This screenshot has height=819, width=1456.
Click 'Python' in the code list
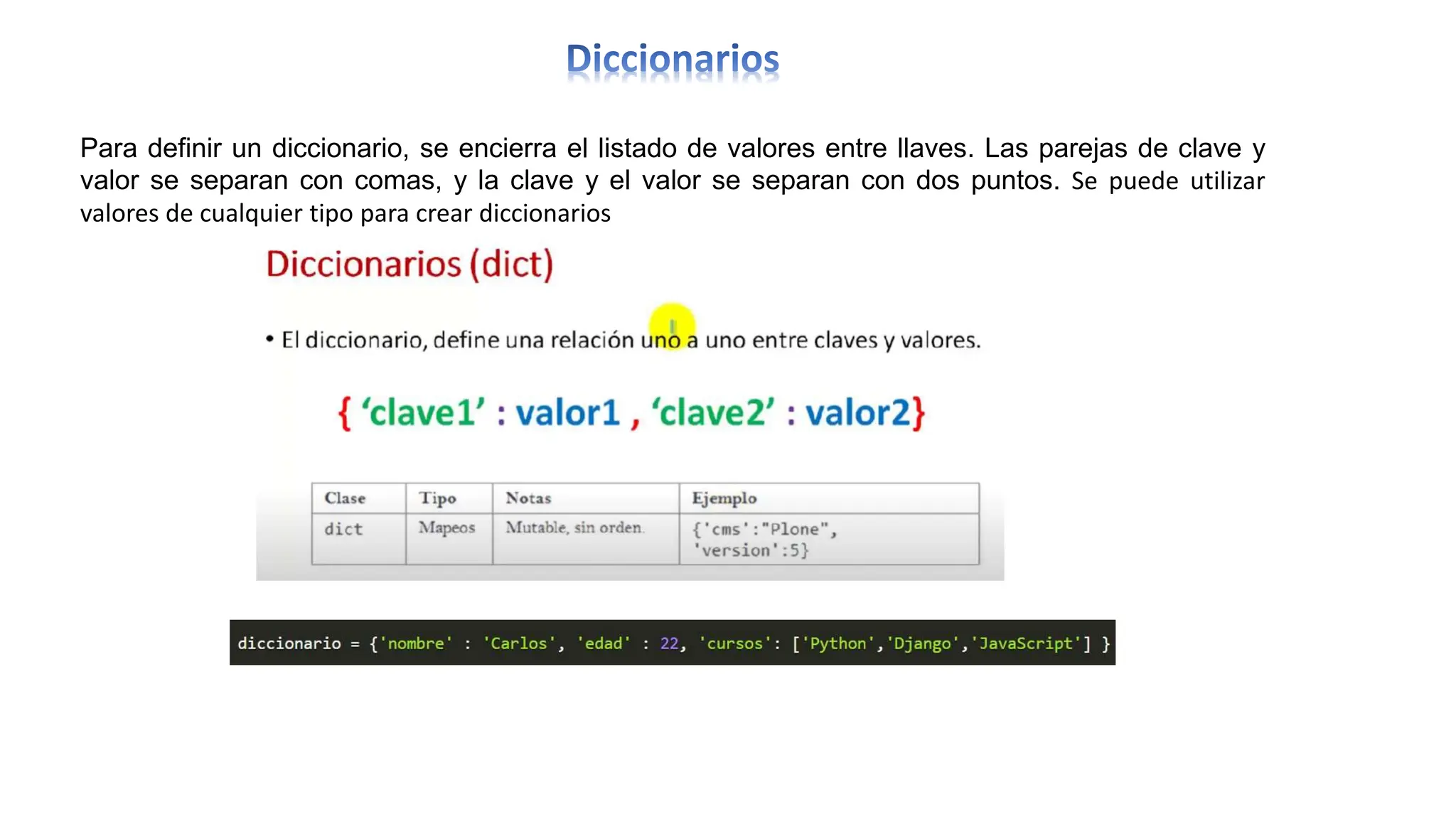pos(838,643)
